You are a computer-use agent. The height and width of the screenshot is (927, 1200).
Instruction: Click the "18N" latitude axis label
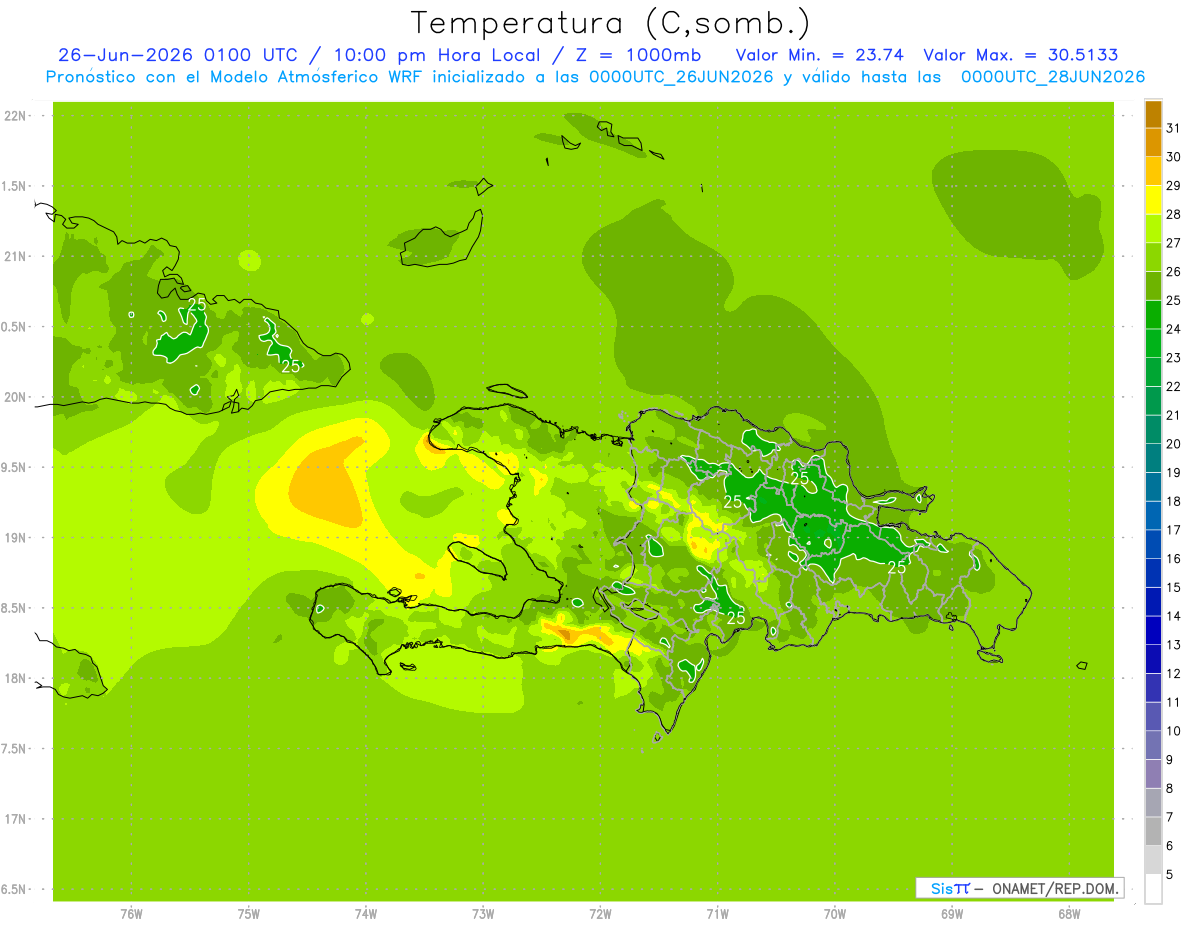tap(17, 679)
